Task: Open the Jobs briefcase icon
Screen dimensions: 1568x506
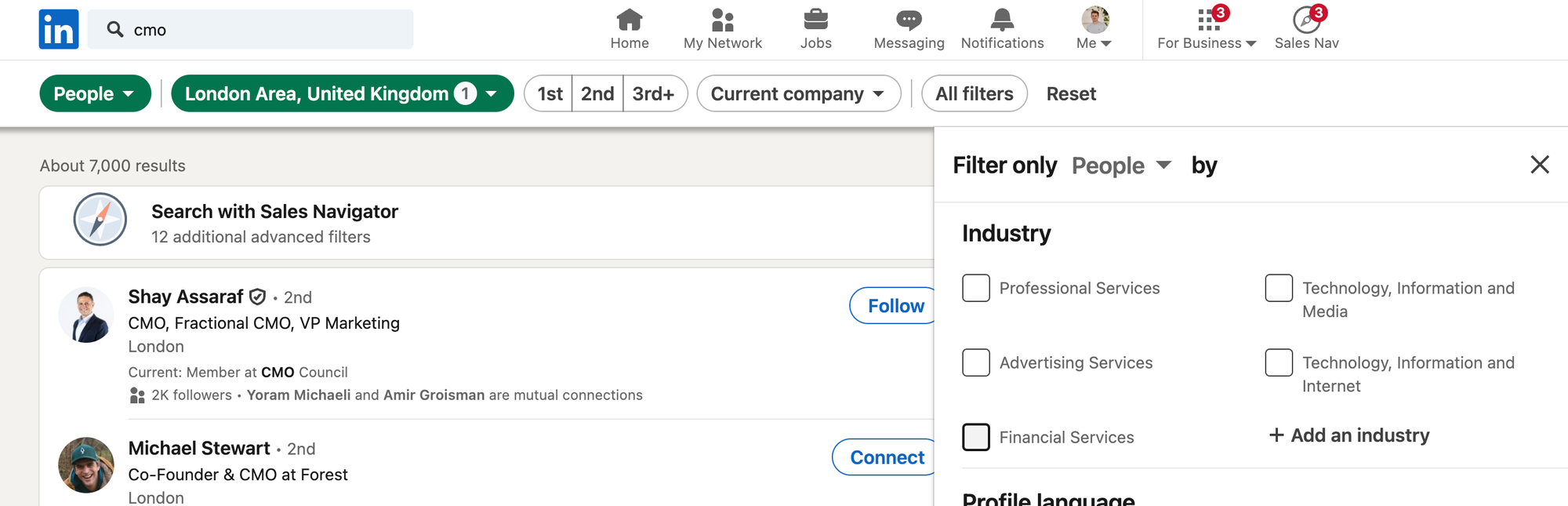Action: tap(815, 20)
